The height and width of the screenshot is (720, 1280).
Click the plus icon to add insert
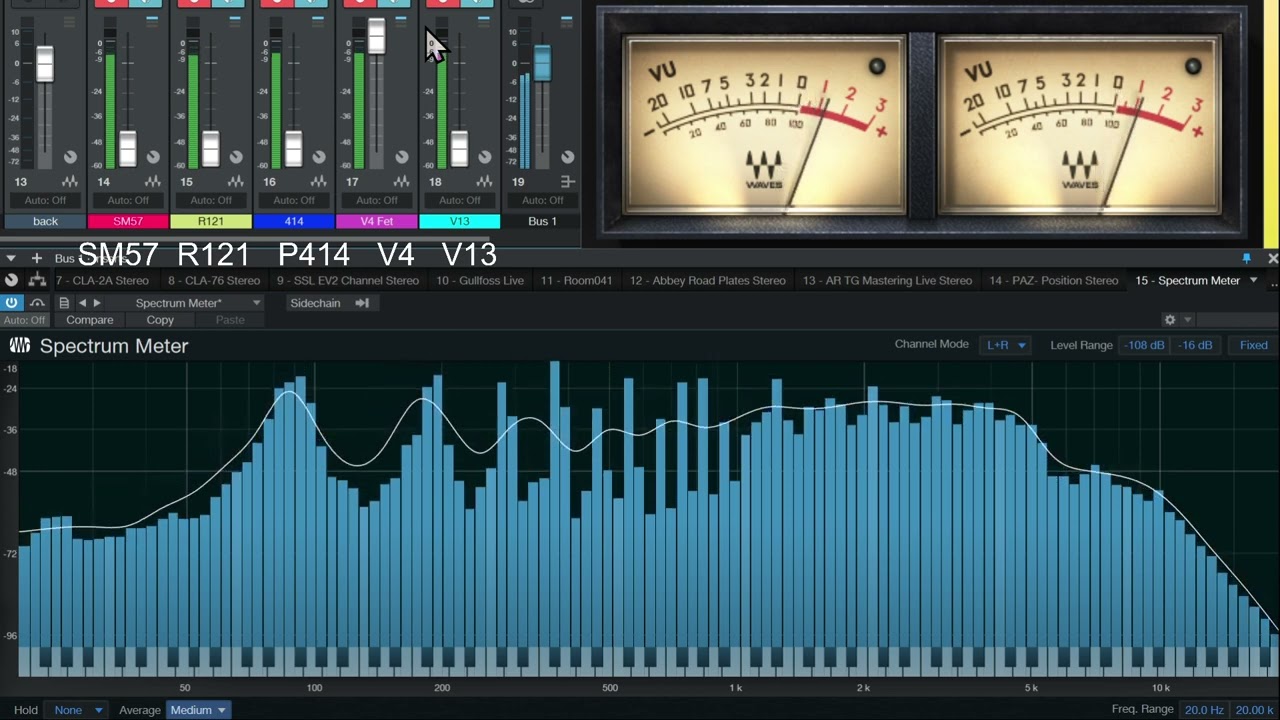click(36, 258)
